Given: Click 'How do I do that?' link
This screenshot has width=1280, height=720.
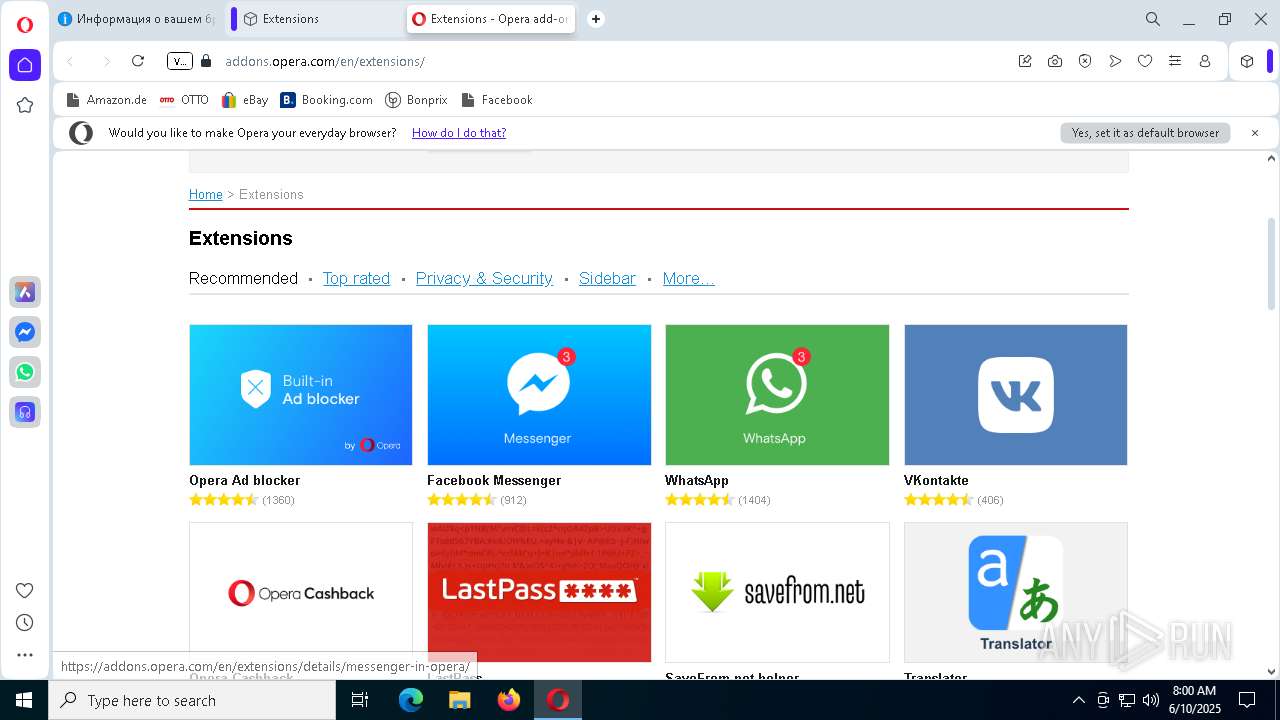Looking at the screenshot, I should (459, 133).
